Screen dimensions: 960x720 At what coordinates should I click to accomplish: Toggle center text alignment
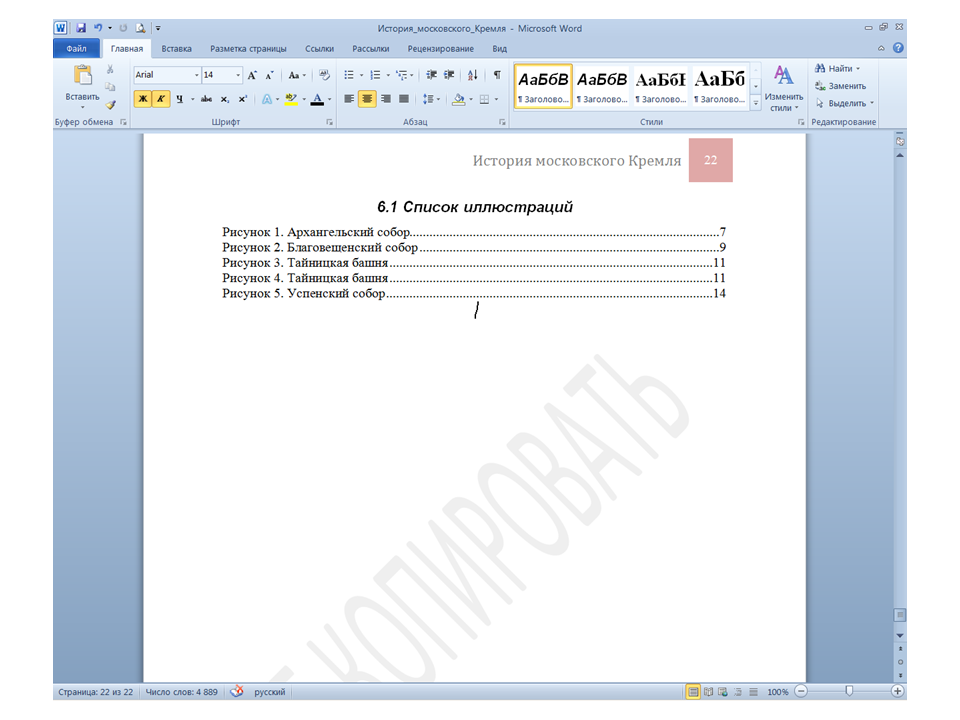tap(367, 99)
